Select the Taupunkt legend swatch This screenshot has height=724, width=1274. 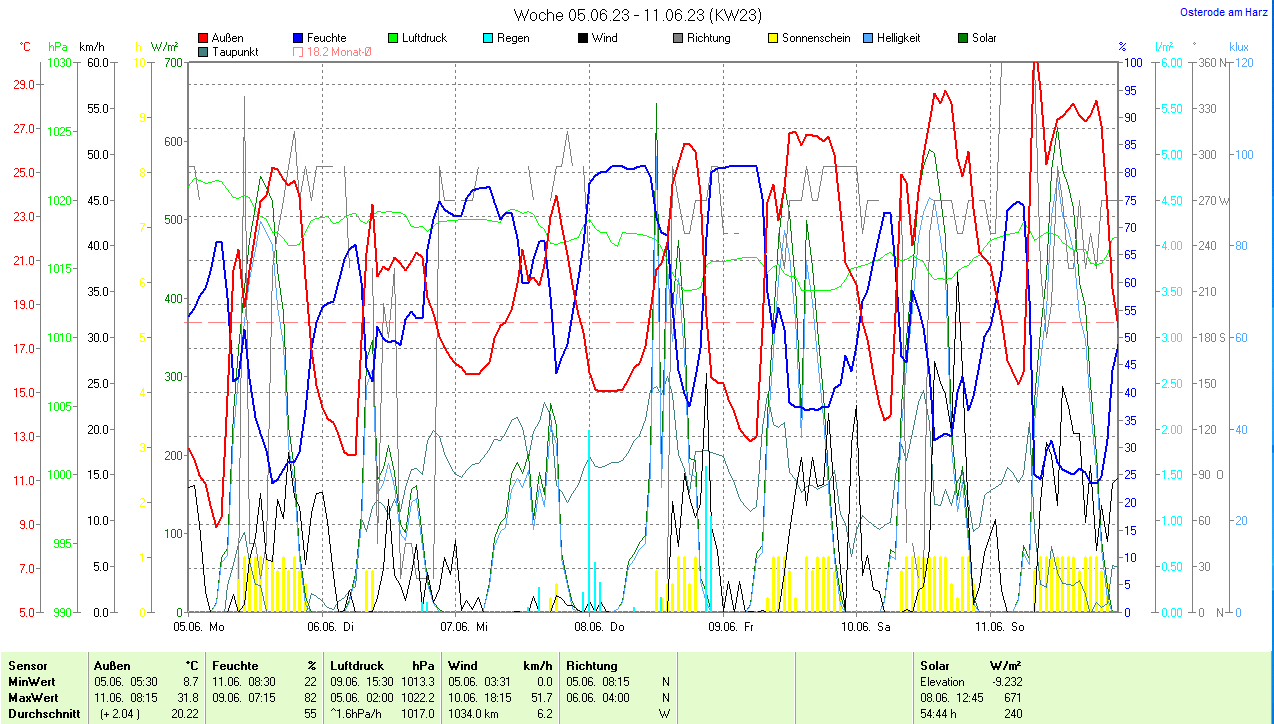tap(204, 52)
